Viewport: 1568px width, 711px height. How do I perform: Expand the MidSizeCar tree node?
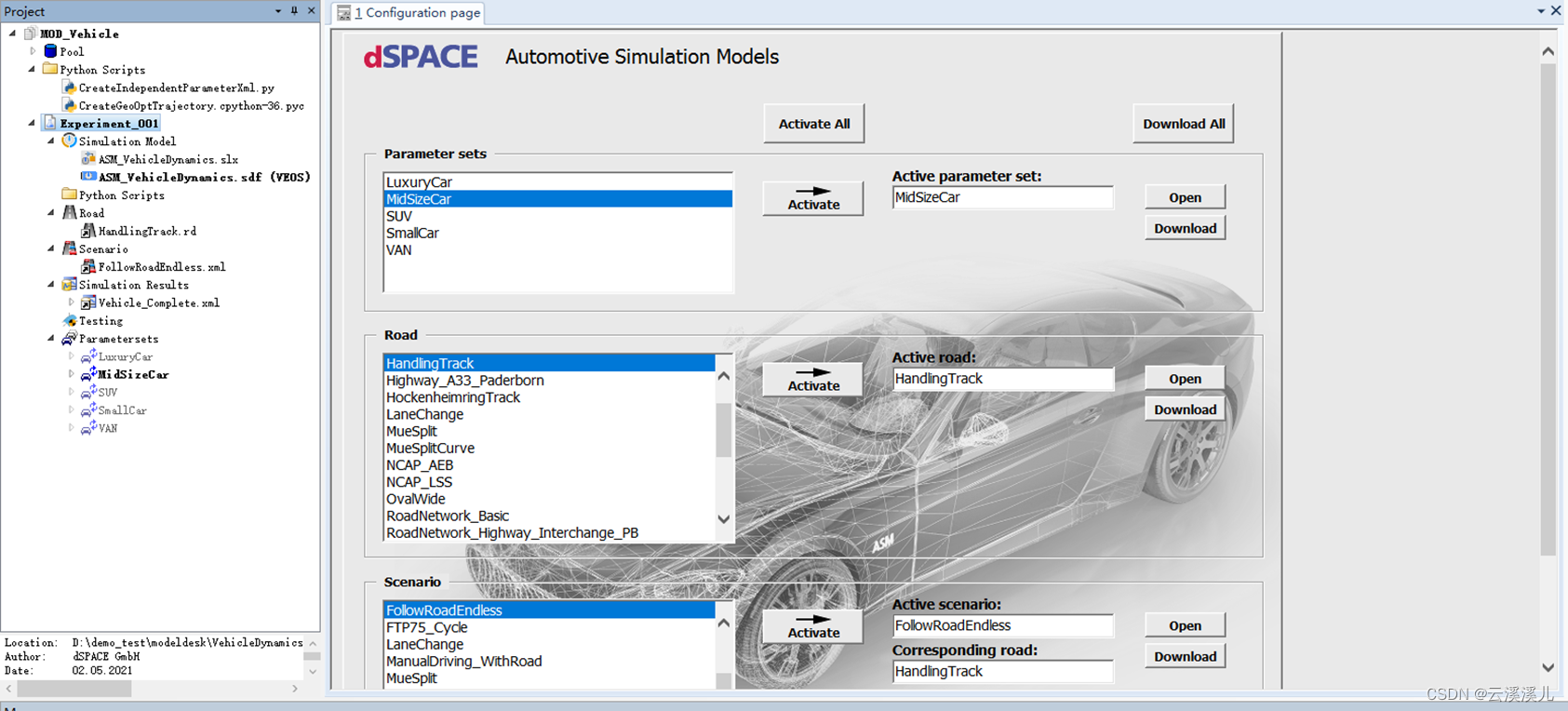coord(71,374)
